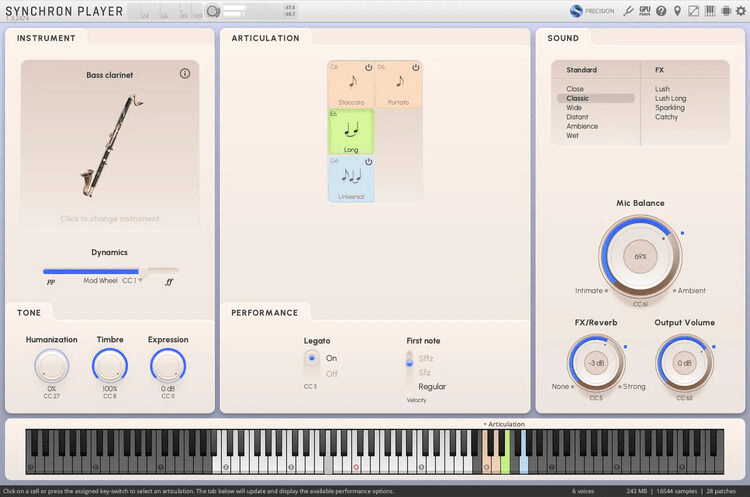This screenshot has width=750, height=497.
Task: Open the settings gear icon
Action: pos(741,11)
